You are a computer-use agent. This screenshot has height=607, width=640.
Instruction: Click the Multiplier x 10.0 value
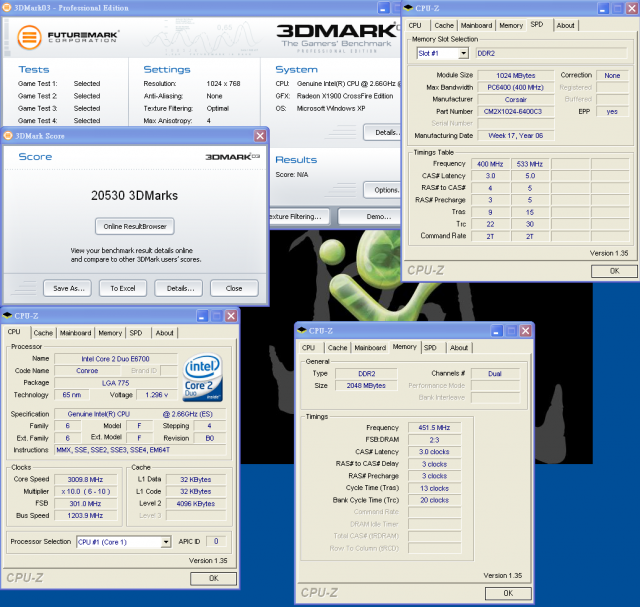point(86,491)
